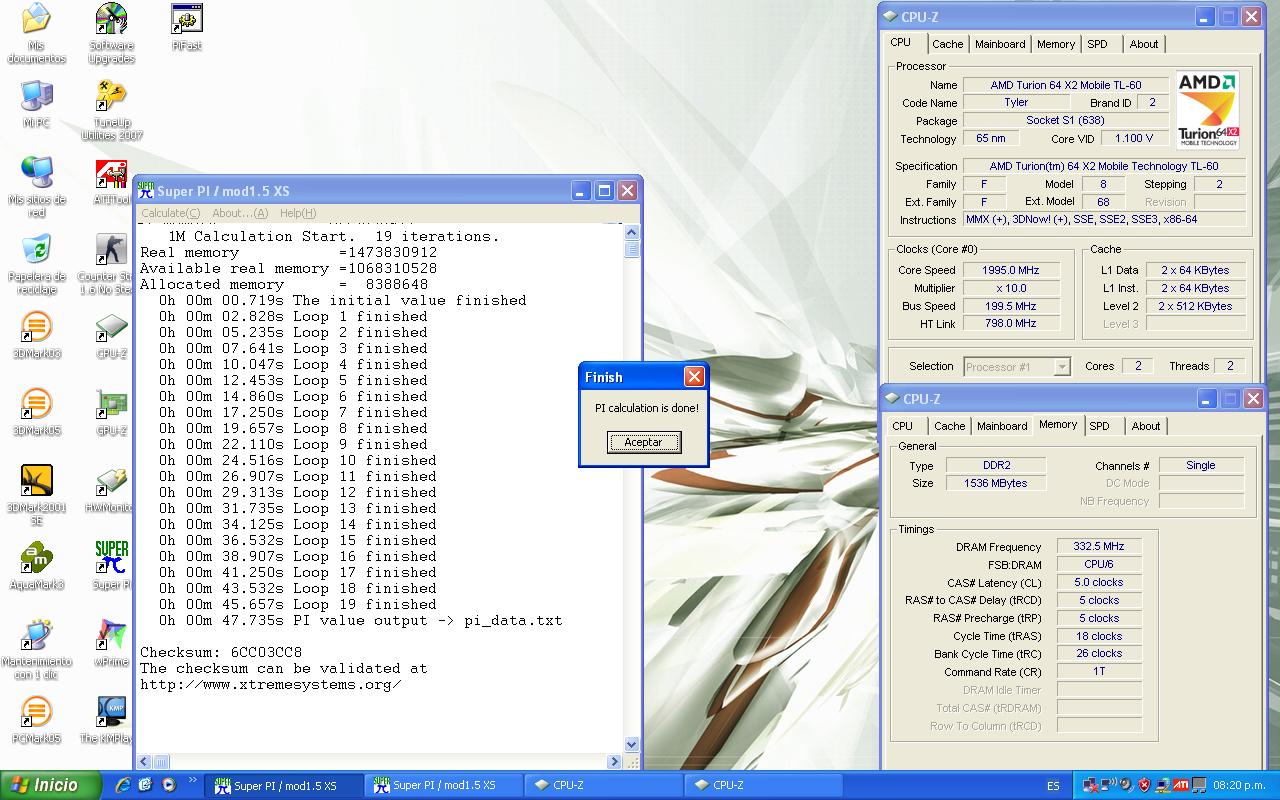
Task: Switch to About tab in upper CPU-Z
Action: click(1144, 44)
